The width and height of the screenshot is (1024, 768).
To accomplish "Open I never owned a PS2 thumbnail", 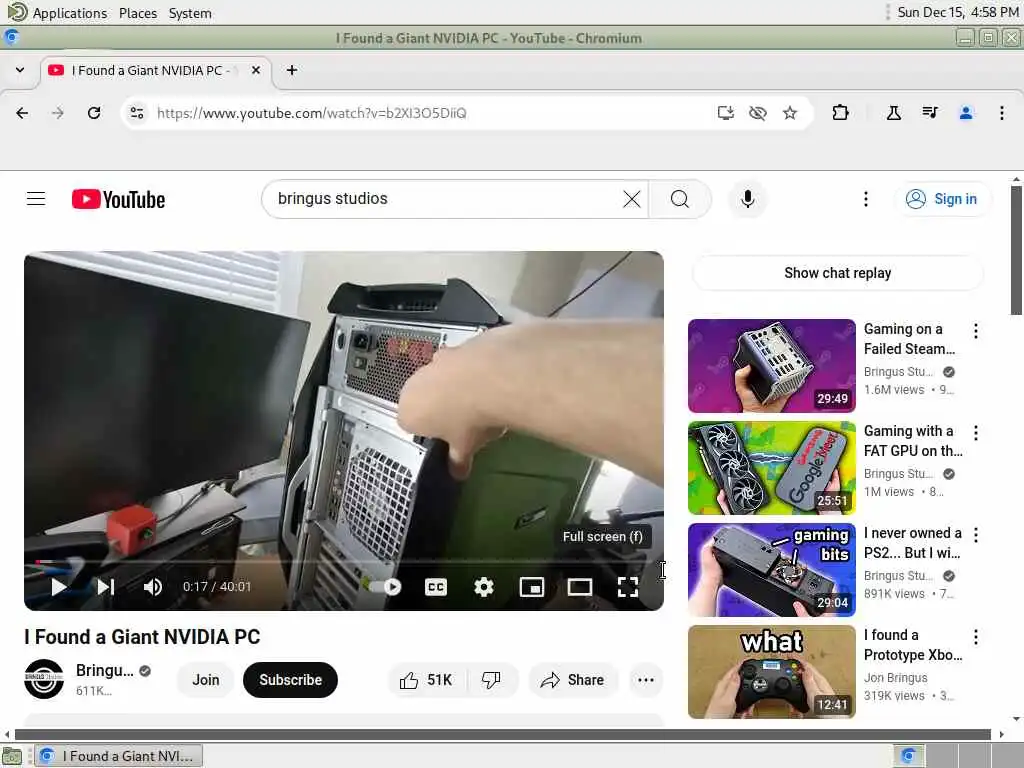I will pos(771,569).
